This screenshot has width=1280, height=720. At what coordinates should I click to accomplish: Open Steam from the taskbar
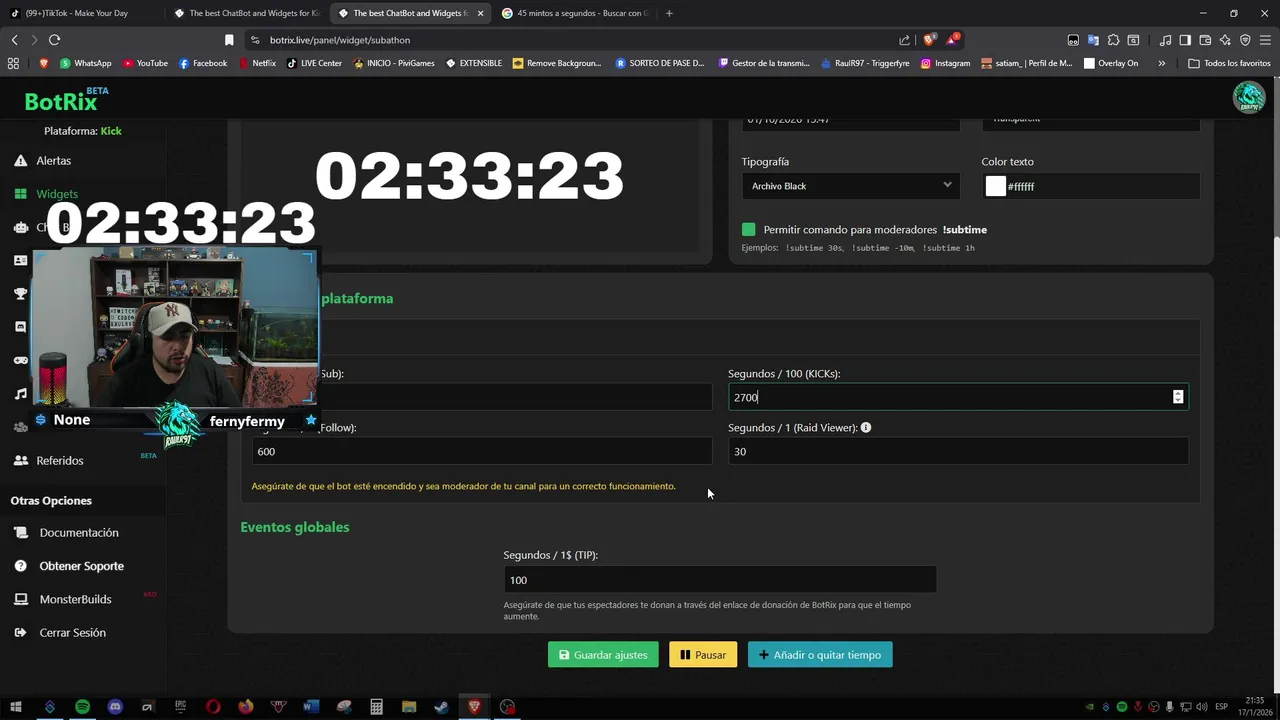pos(441,707)
